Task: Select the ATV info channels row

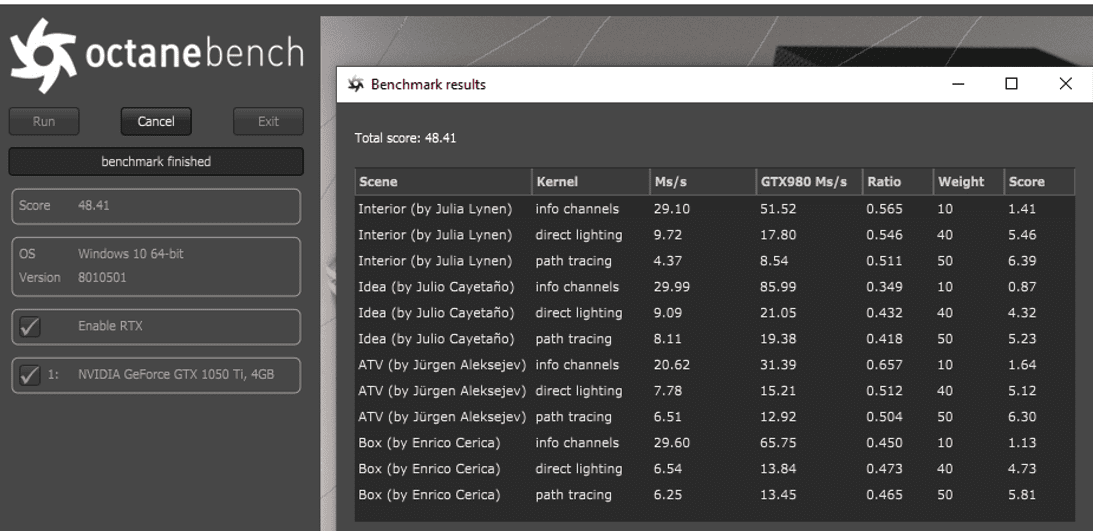Action: (x=715, y=365)
